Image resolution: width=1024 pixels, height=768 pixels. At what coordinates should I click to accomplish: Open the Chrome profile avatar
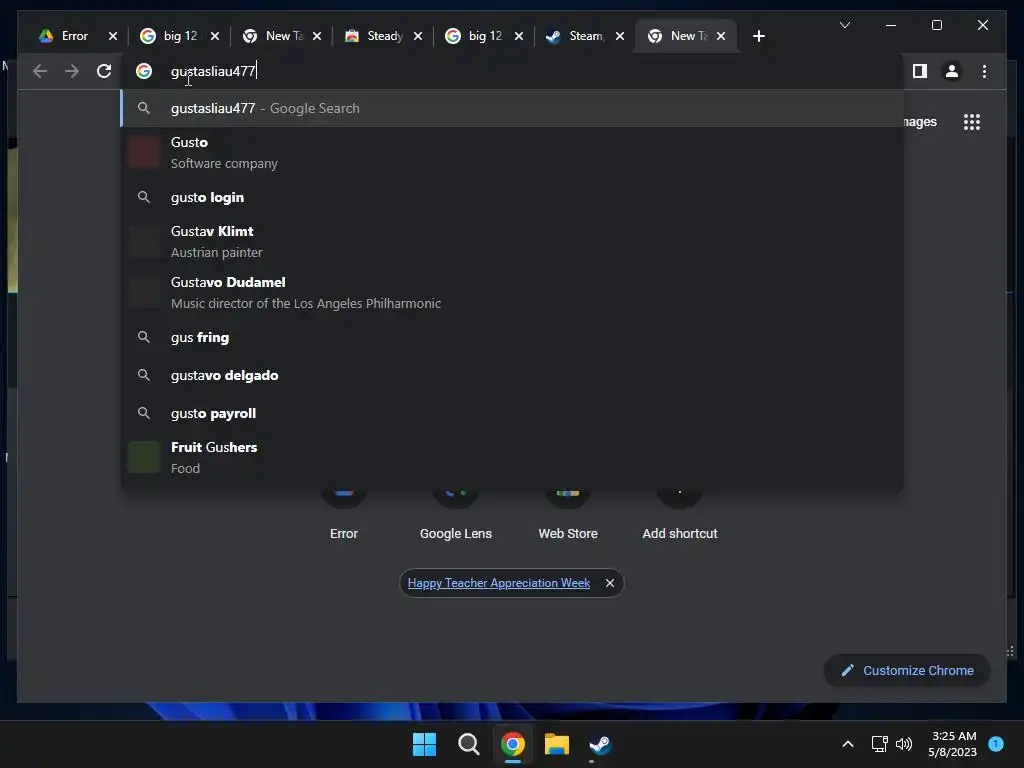(952, 71)
